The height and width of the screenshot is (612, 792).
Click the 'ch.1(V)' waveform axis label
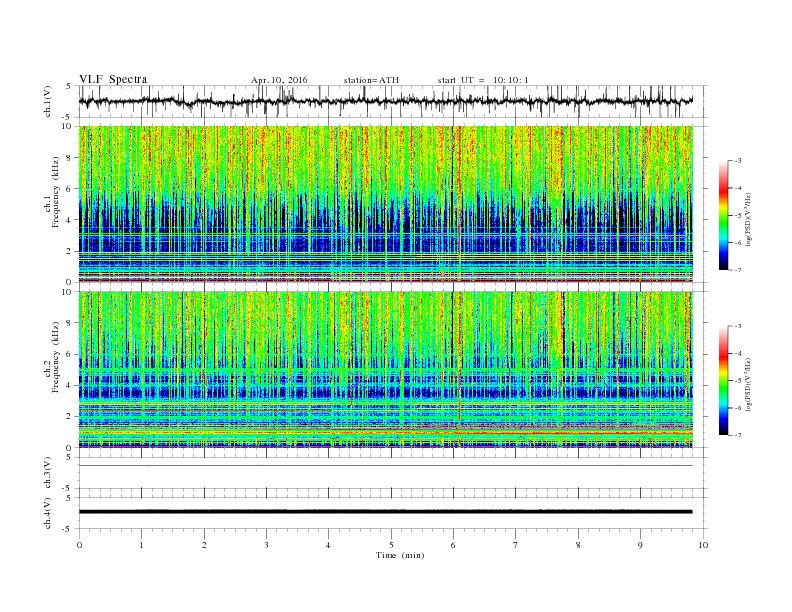(x=48, y=101)
